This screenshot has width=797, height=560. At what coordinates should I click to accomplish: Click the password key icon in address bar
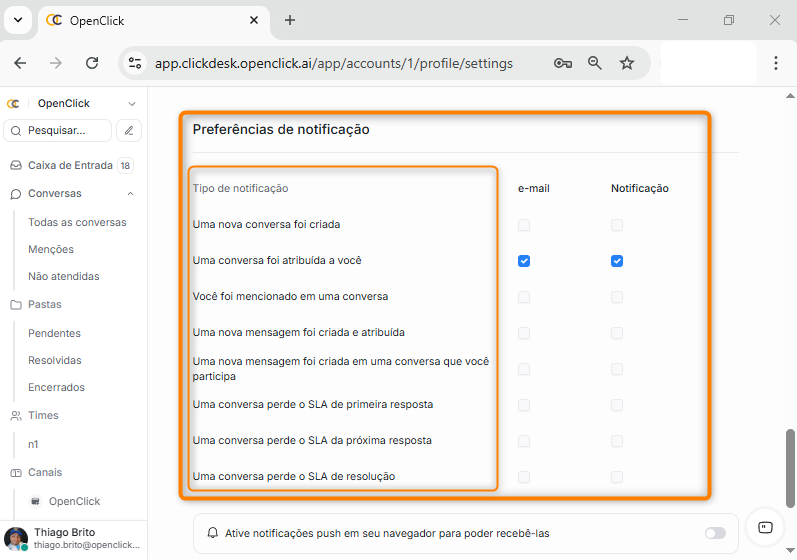coord(562,63)
